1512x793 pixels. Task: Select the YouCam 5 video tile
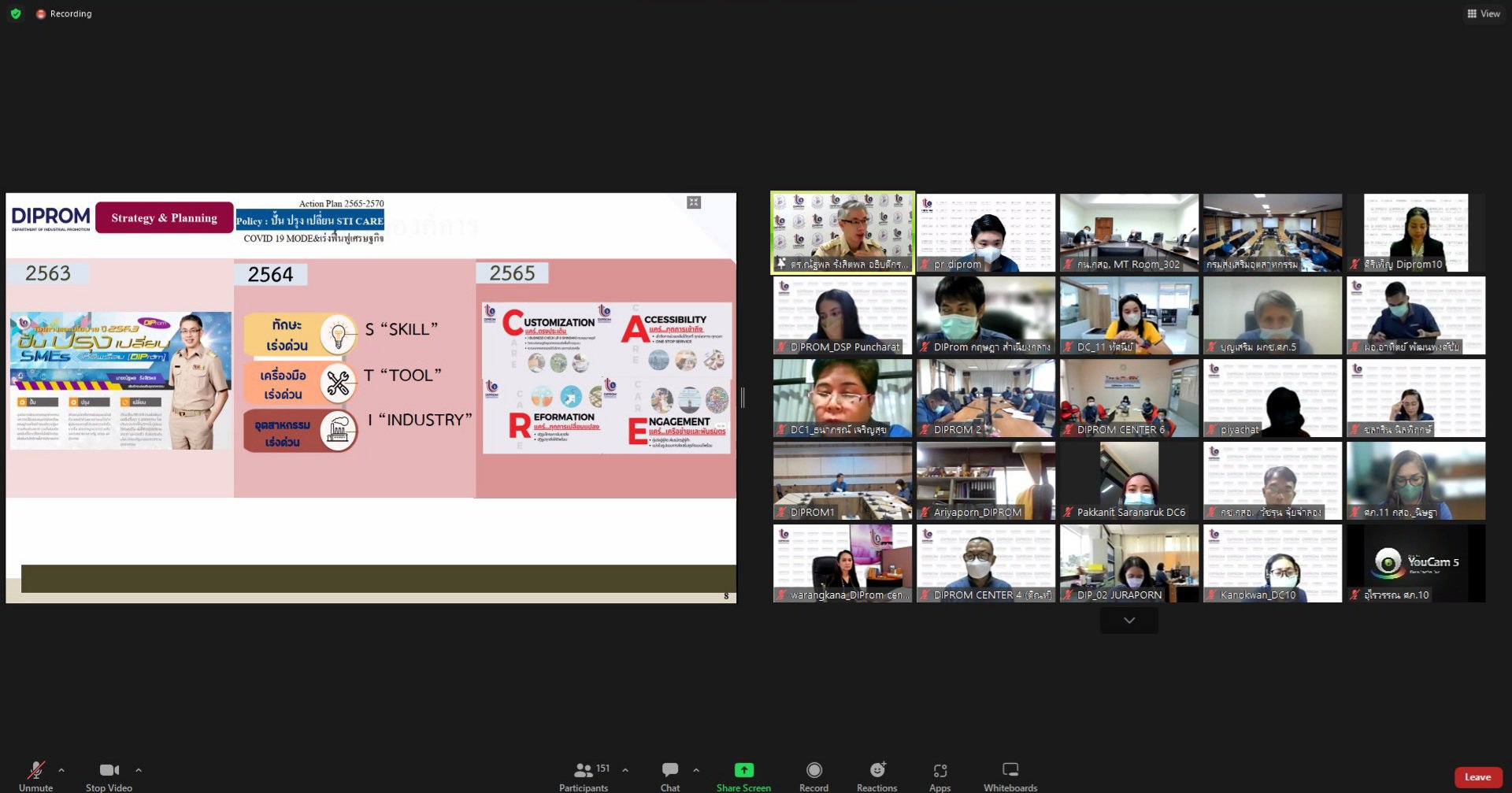pyautogui.click(x=1416, y=563)
